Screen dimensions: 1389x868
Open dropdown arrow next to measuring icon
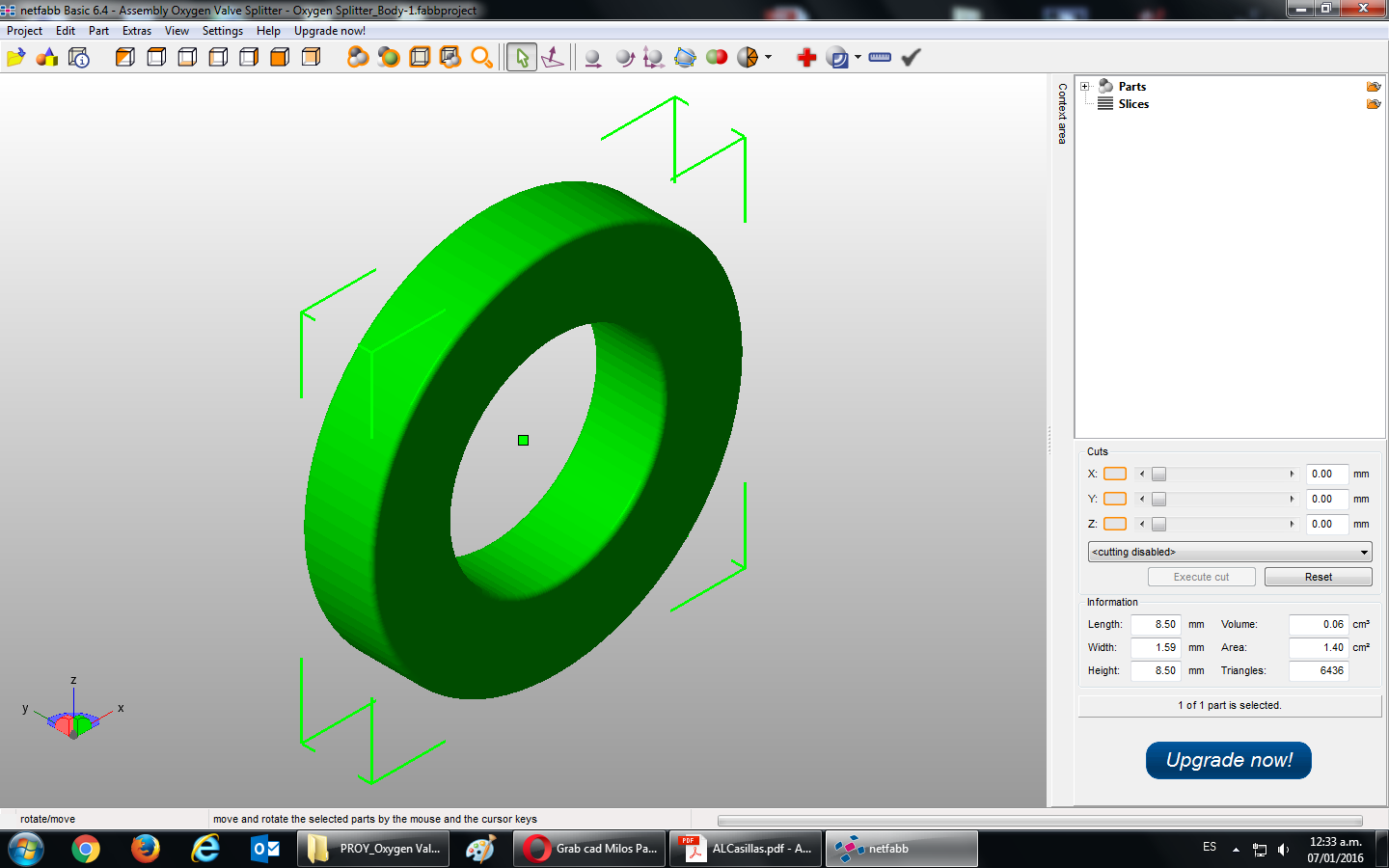858,58
